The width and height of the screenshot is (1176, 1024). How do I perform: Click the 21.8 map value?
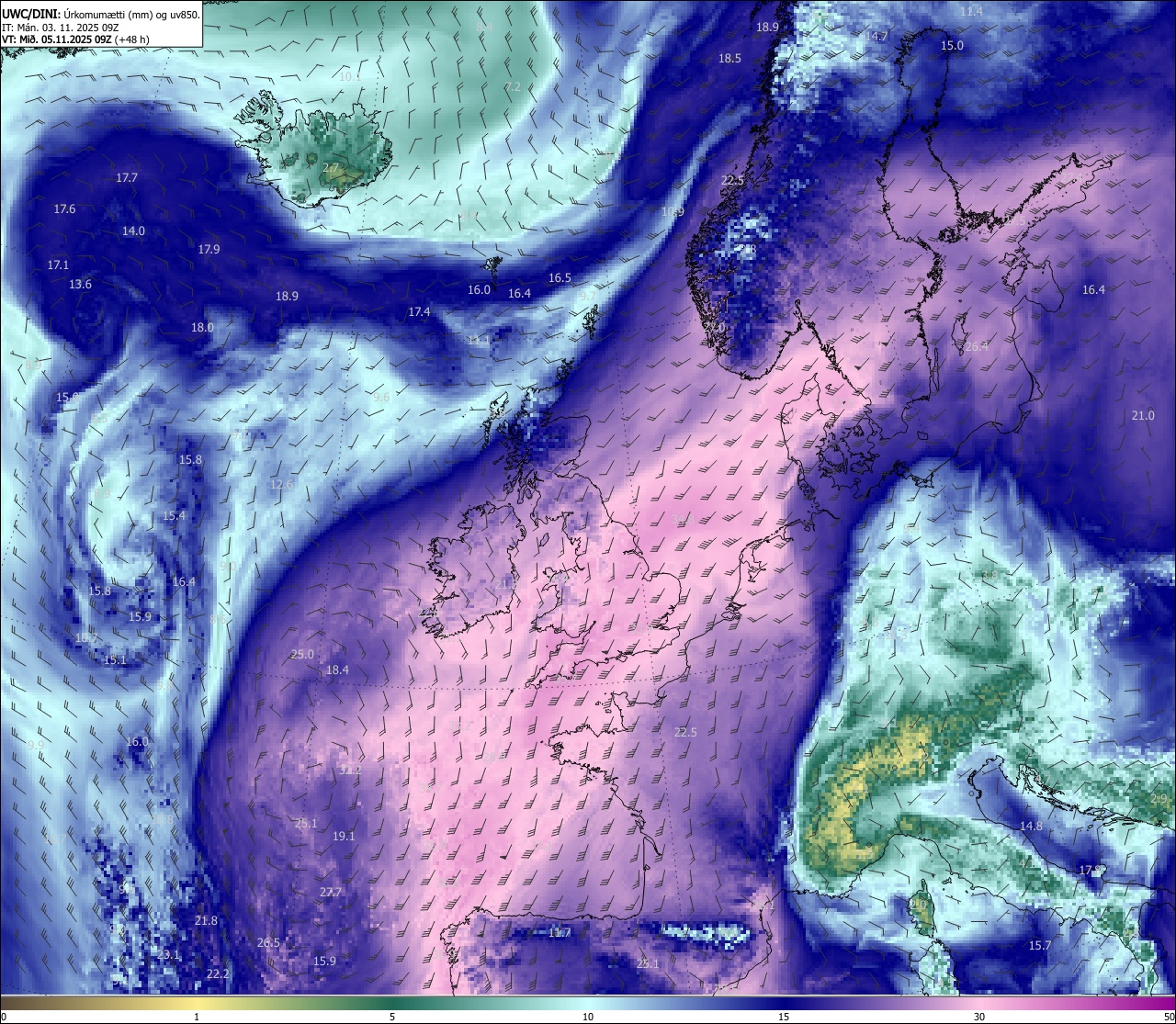[206, 921]
